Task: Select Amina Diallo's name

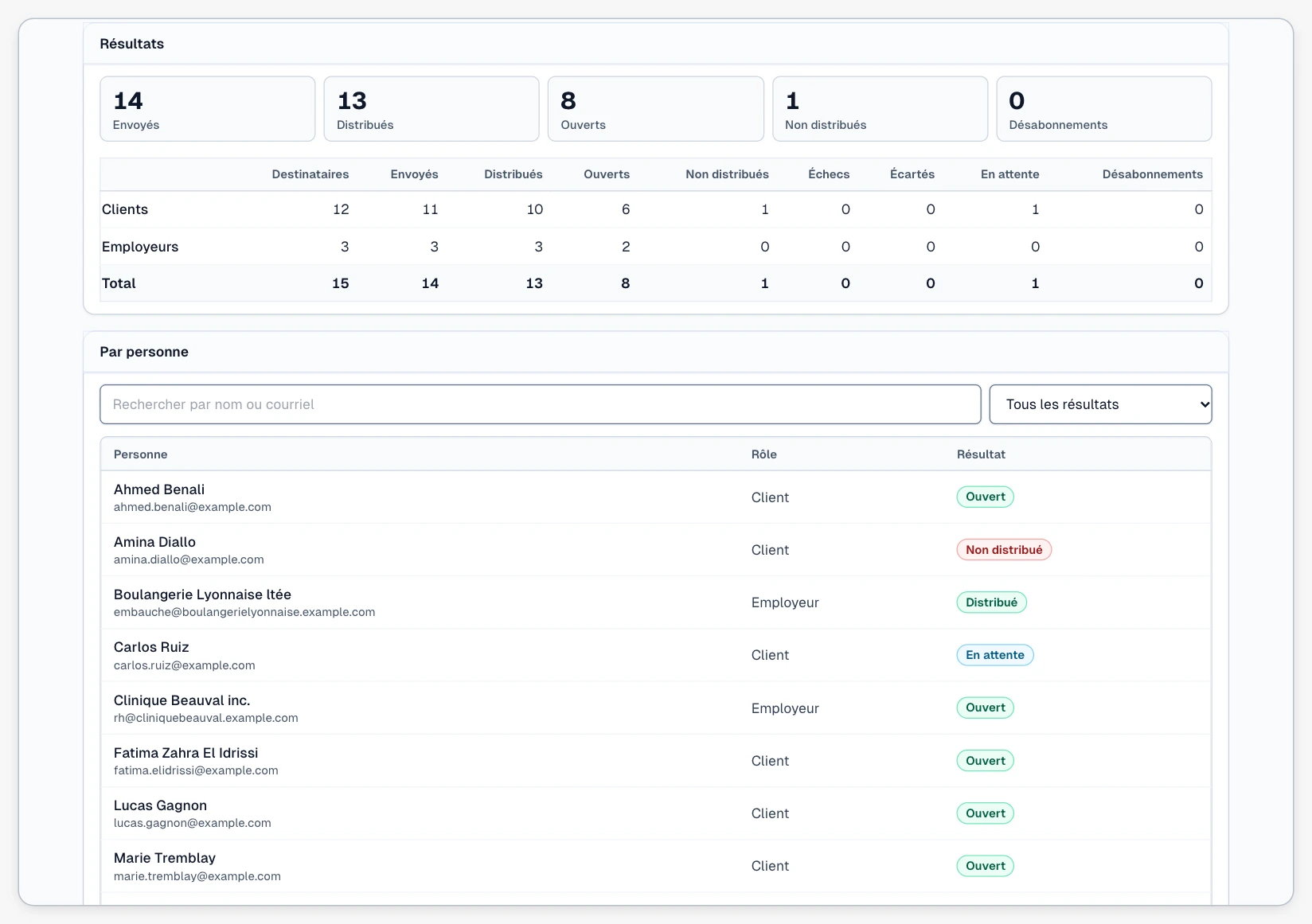Action: pos(154,542)
